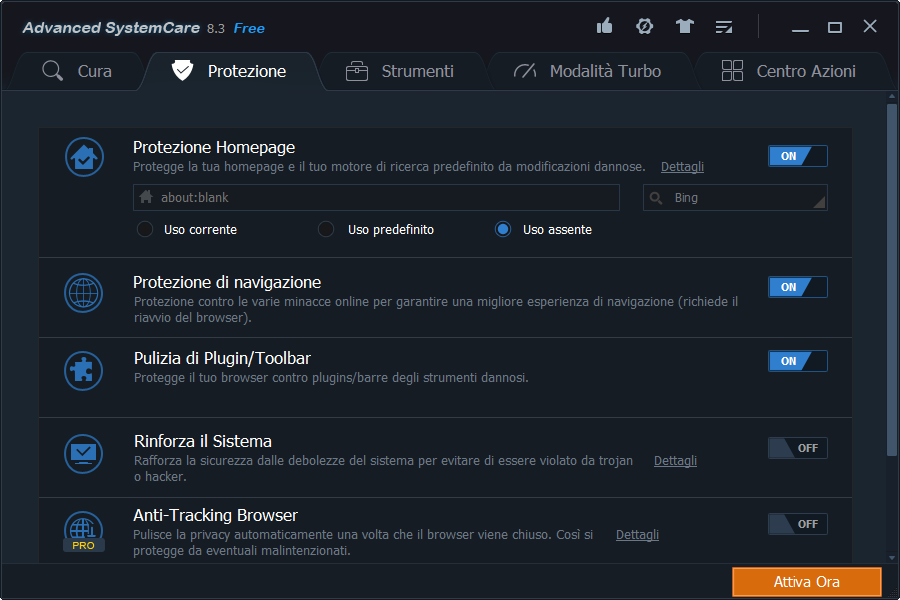This screenshot has height=600, width=900.
Task: Open the options menu icon in title bar
Action: coord(724,27)
